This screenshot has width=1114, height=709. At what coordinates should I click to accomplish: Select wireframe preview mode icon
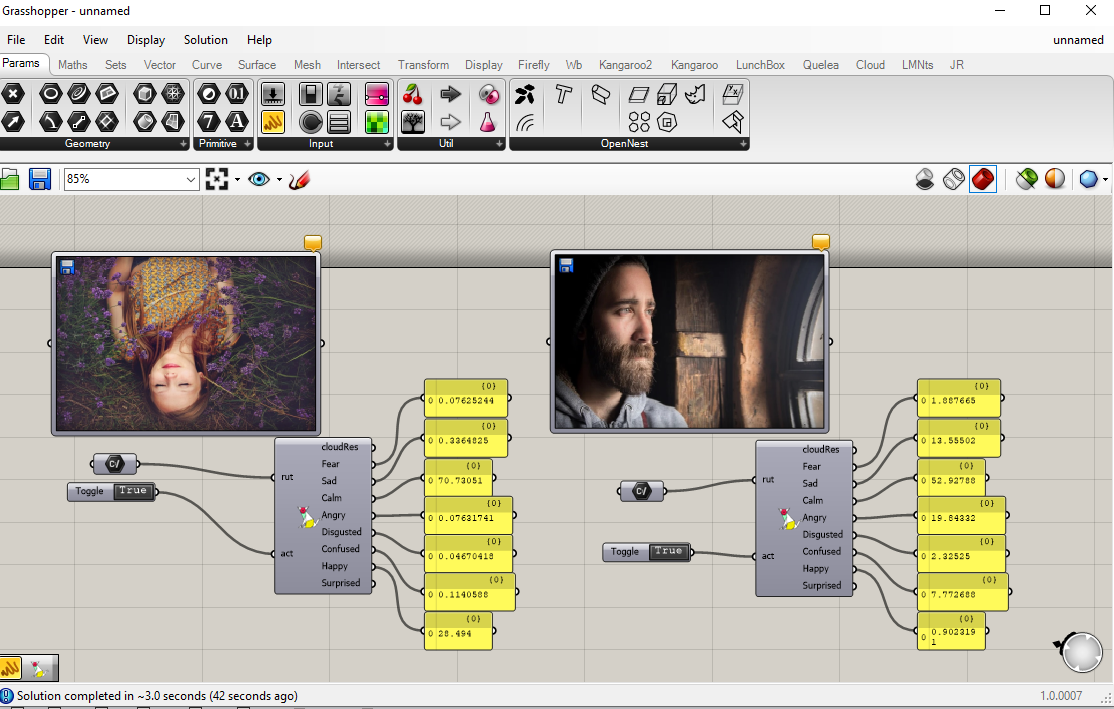click(954, 179)
